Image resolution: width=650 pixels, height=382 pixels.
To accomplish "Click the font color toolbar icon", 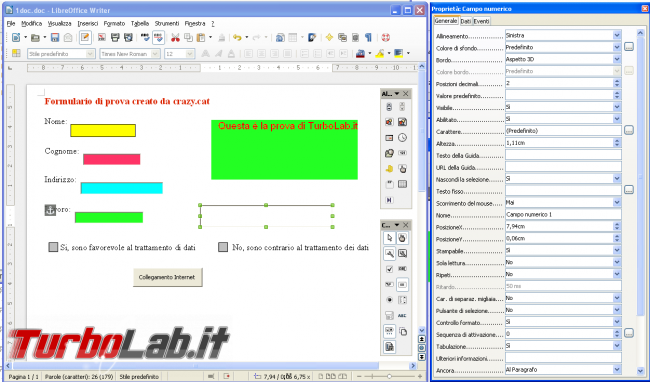I will 360,53.
